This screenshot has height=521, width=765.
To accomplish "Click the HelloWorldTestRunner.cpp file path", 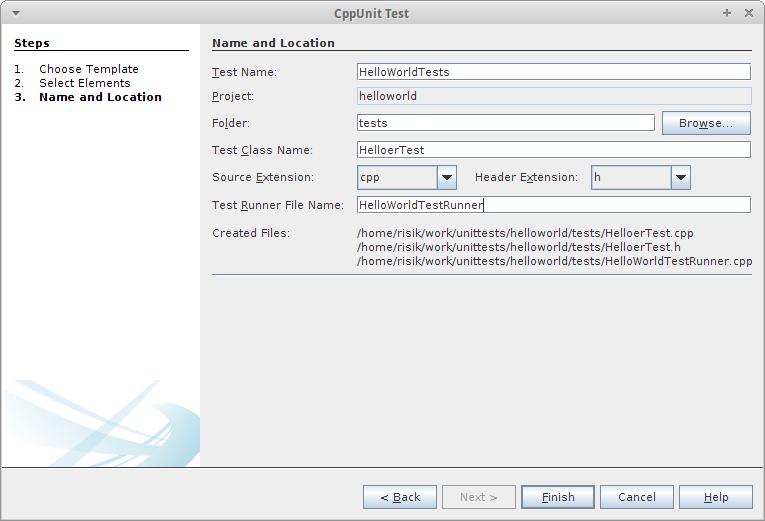I will click(x=555, y=261).
